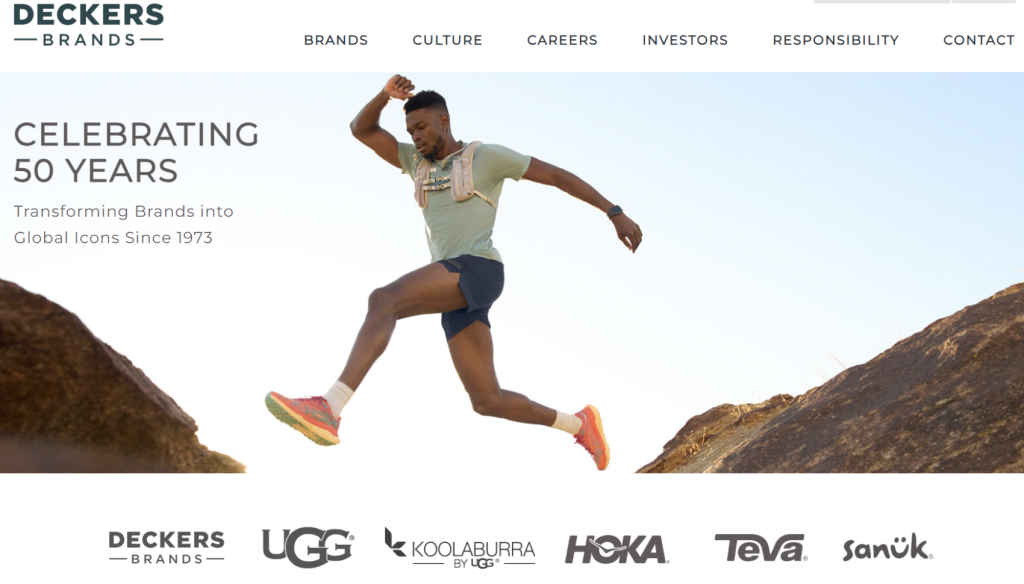Image resolution: width=1024 pixels, height=584 pixels.
Task: Select the Koolaburra by UGG logo
Action: (x=460, y=547)
